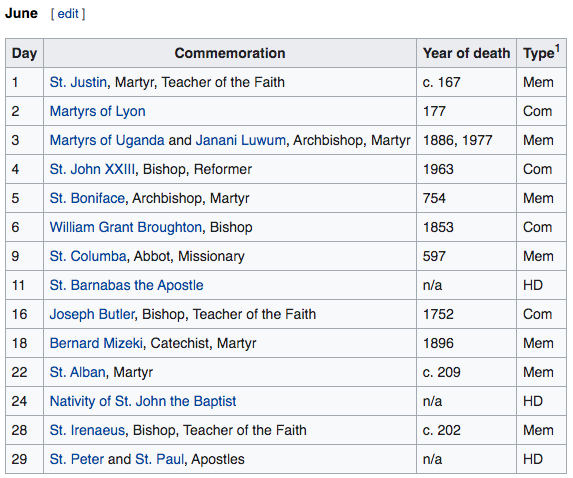The height and width of the screenshot is (478, 573).
Task: Open St. Barnabas the Apostle link
Action: (126, 285)
